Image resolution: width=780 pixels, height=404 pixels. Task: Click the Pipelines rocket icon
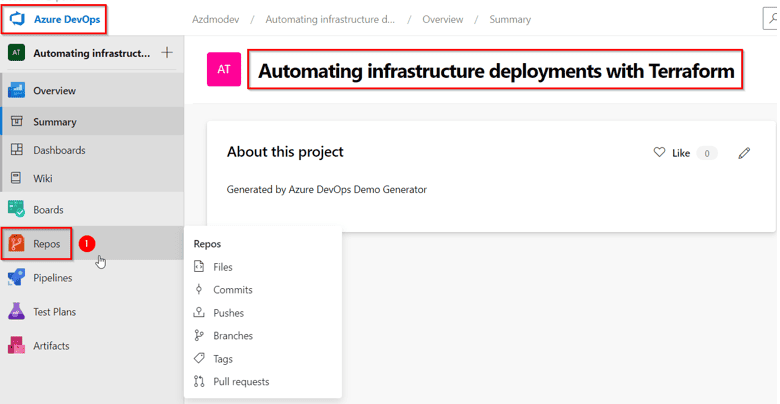tap(16, 278)
